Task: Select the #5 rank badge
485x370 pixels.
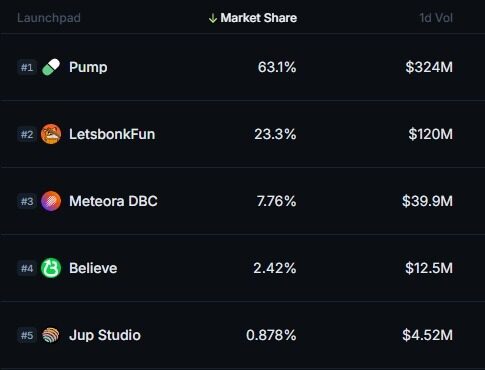Action: (x=27, y=335)
